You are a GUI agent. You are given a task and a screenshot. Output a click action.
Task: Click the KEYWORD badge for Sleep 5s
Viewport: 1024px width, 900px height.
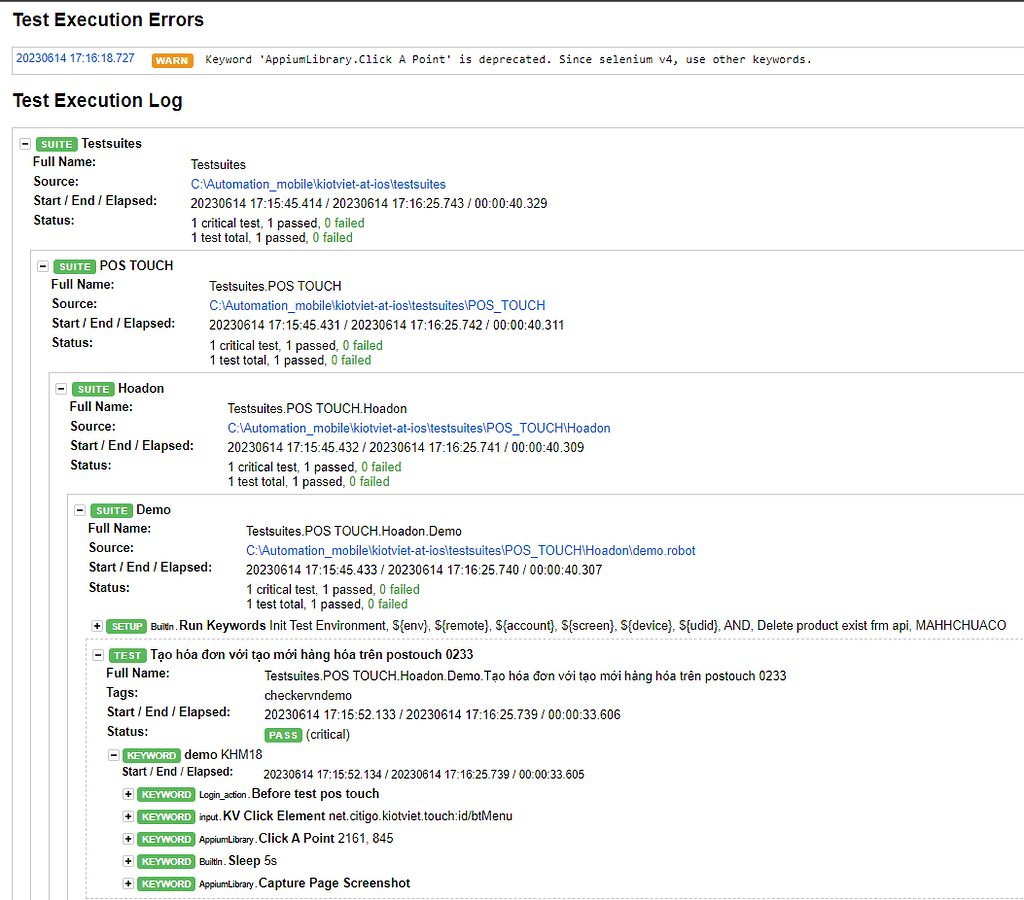[166, 861]
